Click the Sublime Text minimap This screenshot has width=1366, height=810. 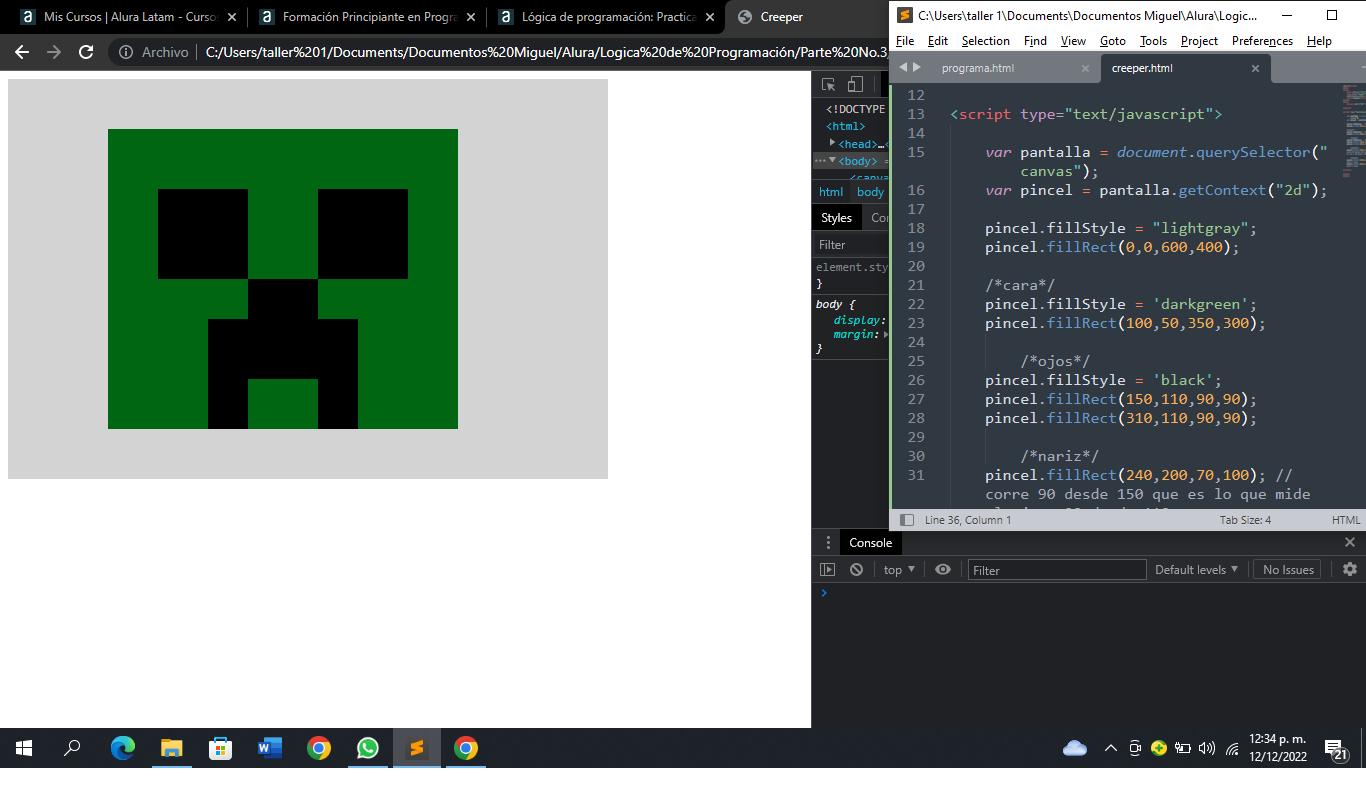1352,130
